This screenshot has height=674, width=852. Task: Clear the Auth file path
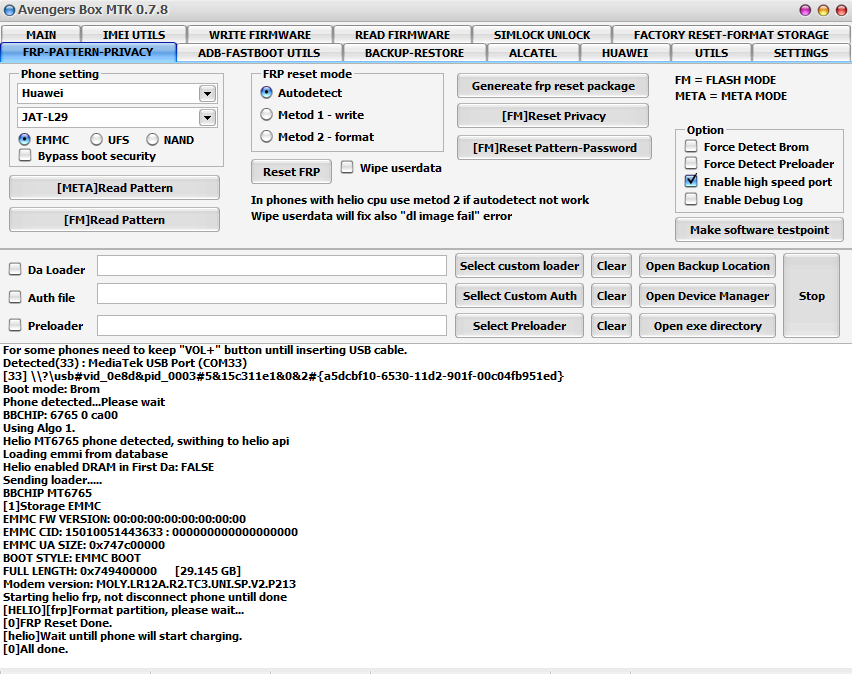(x=611, y=296)
